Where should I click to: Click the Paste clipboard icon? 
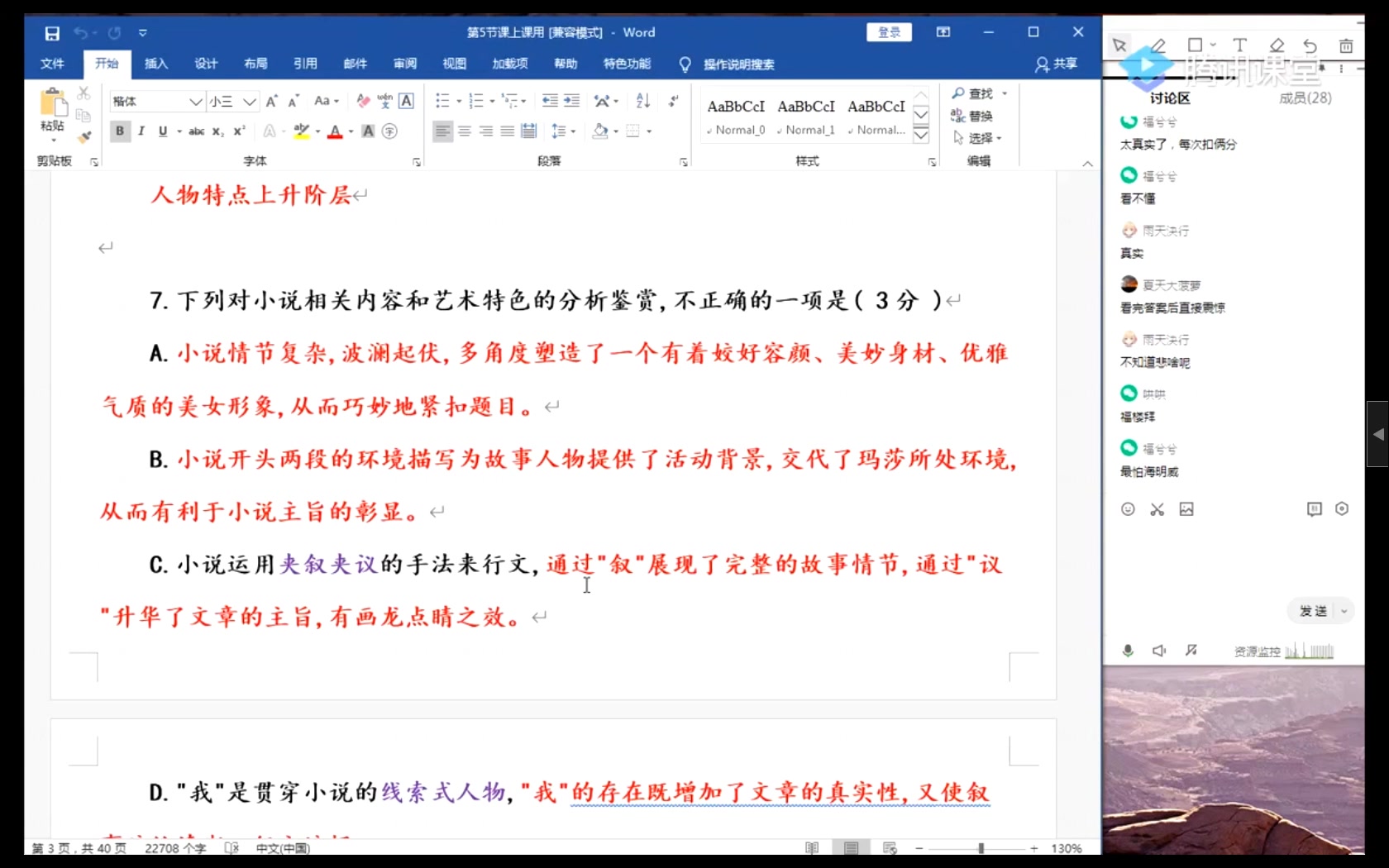tap(53, 103)
